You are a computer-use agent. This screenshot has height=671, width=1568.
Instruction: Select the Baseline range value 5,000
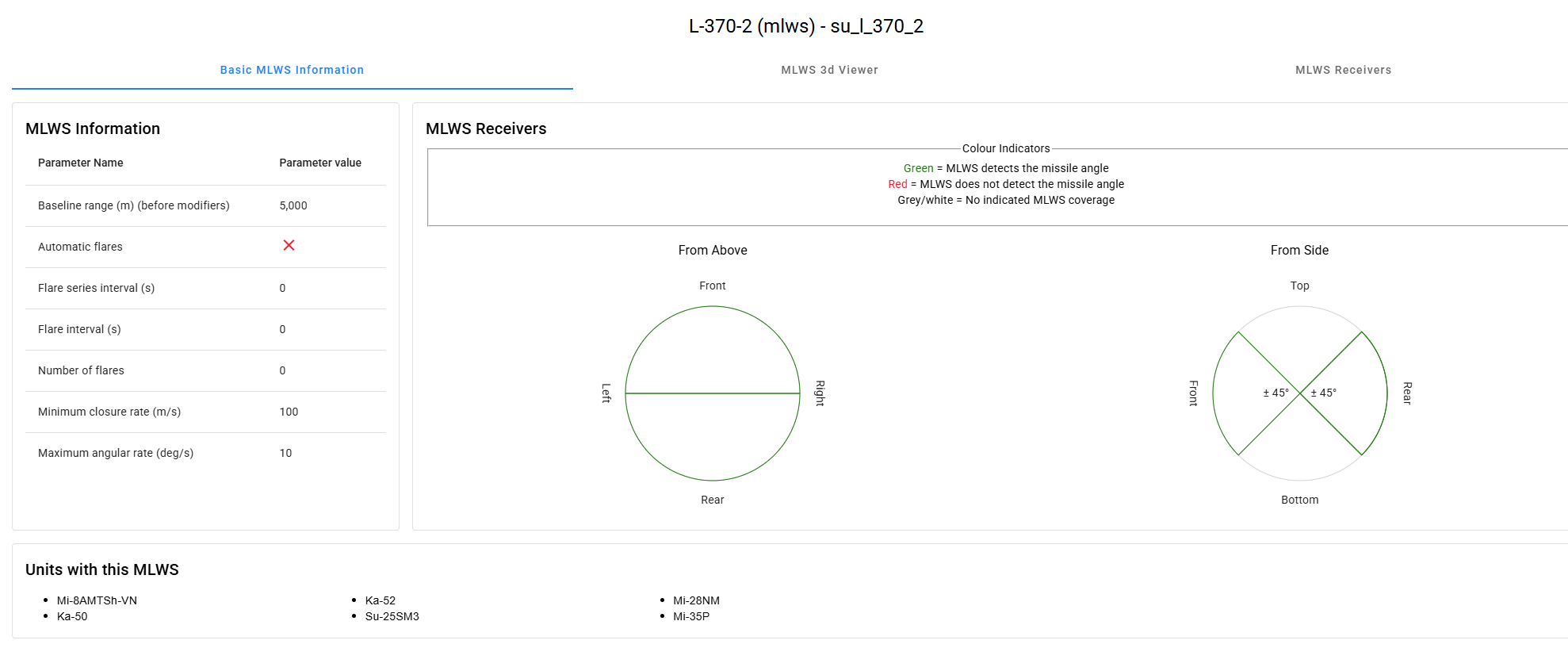pyautogui.click(x=293, y=205)
